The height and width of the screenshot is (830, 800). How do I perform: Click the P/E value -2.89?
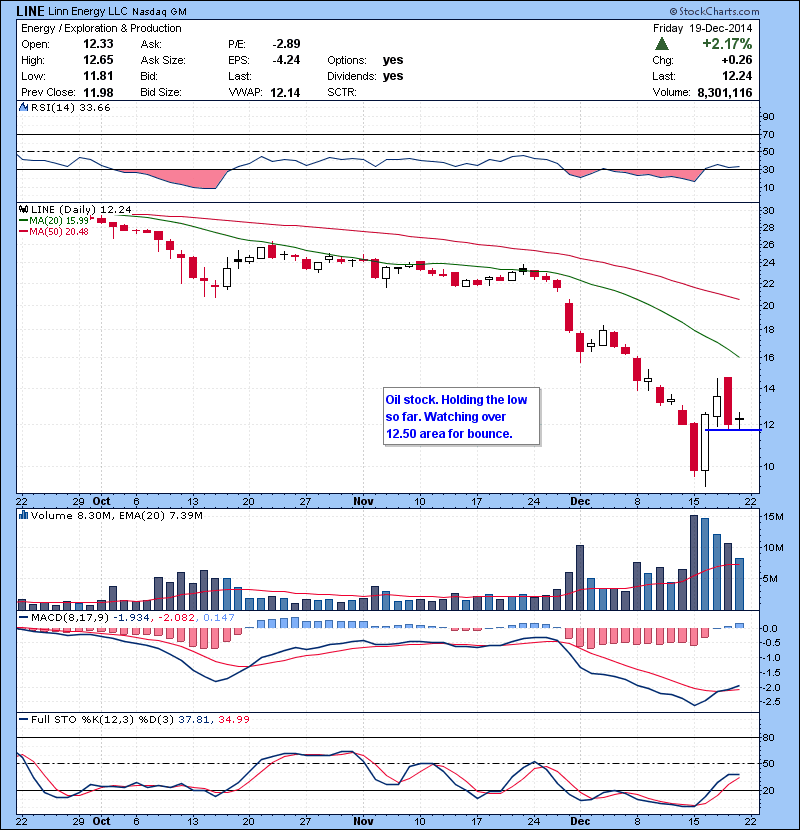[x=286, y=44]
